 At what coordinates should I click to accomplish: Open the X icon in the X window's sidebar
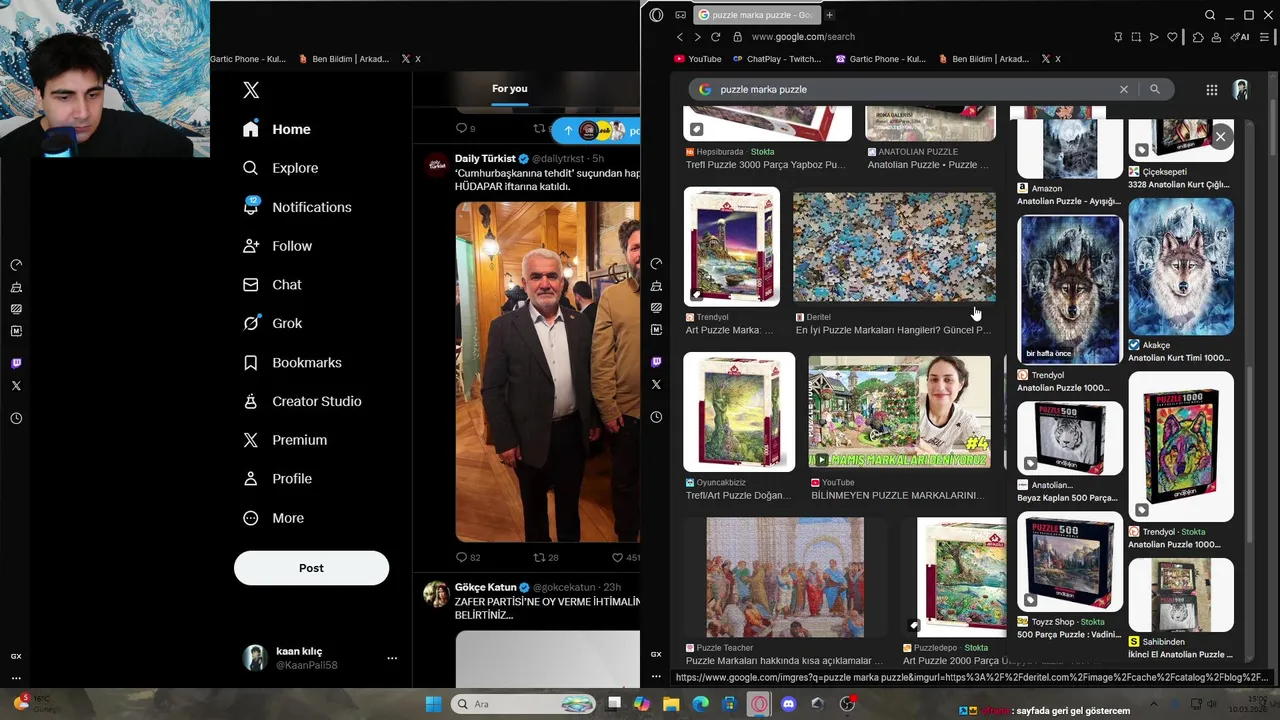pyautogui.click(x=16, y=386)
